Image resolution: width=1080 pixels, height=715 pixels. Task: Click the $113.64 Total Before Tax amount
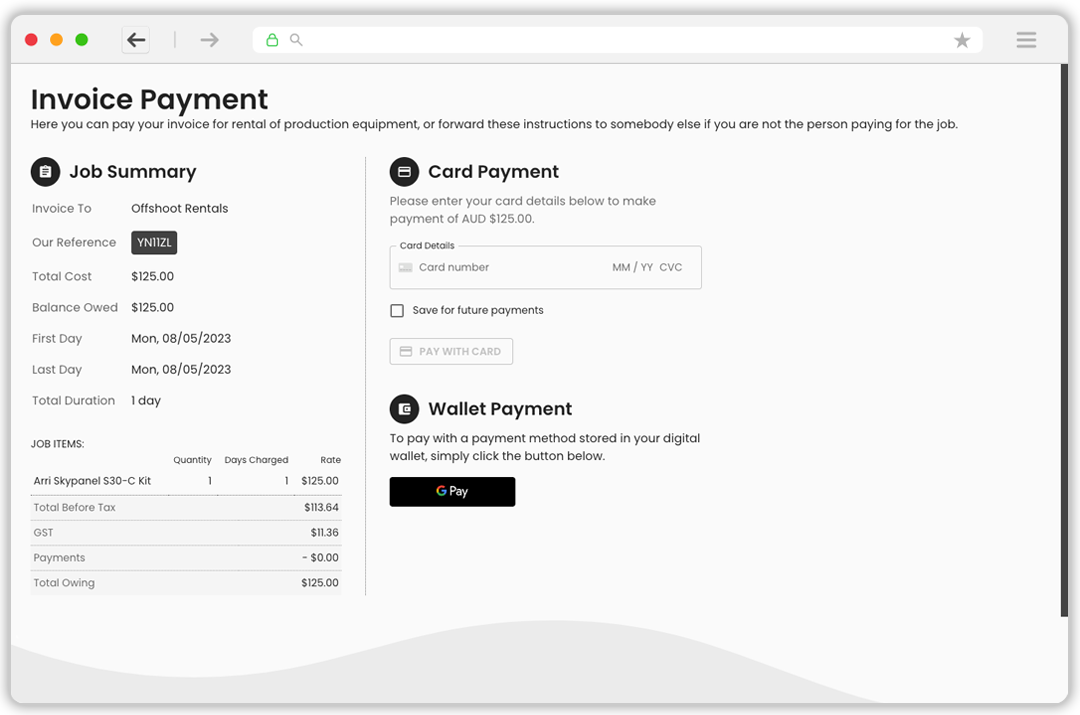[x=322, y=507]
